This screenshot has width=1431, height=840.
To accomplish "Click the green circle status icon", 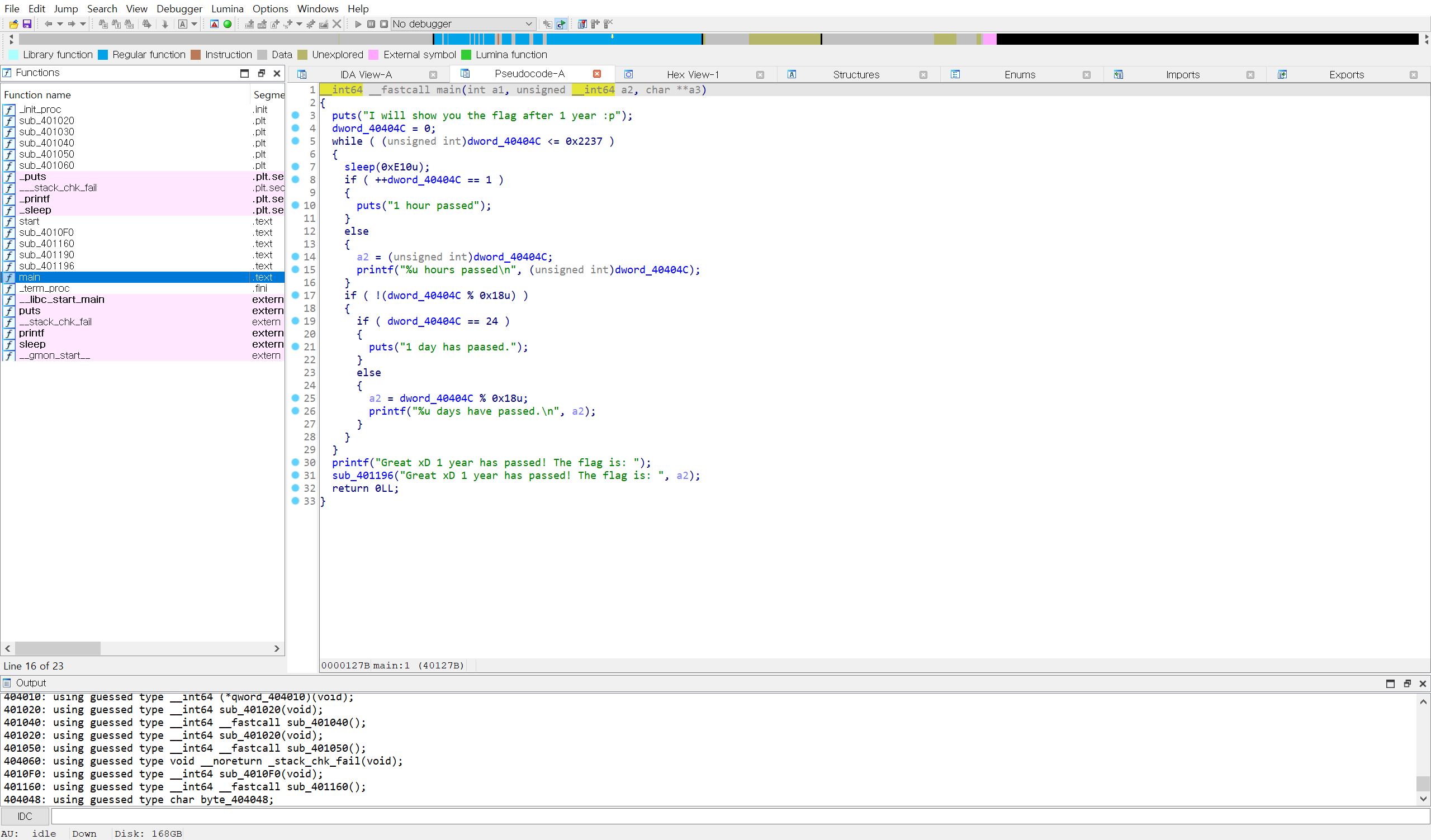I will (x=228, y=24).
